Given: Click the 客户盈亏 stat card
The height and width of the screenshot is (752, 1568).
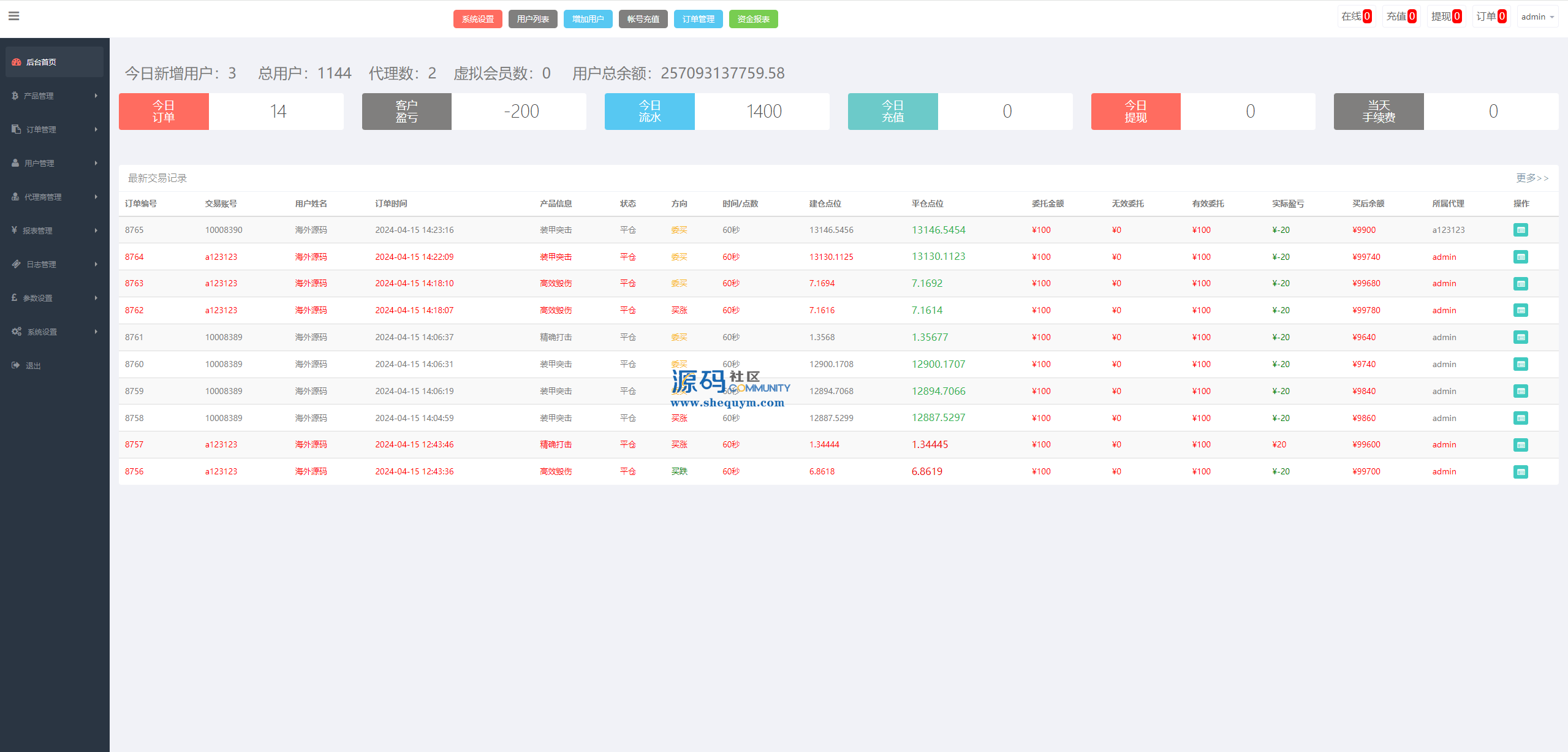Looking at the screenshot, I should 474,112.
